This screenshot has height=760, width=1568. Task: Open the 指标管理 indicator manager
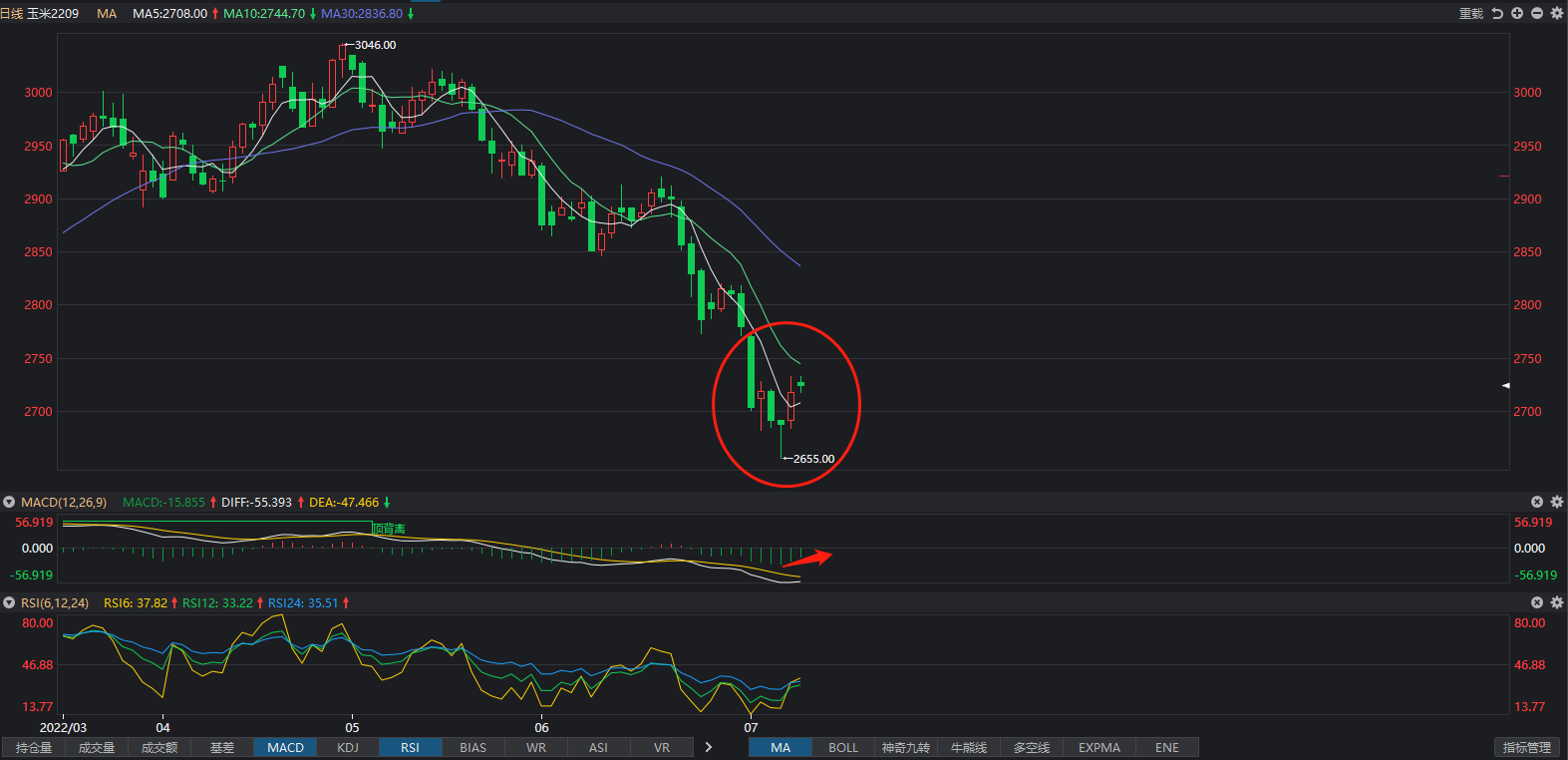pos(1527,747)
